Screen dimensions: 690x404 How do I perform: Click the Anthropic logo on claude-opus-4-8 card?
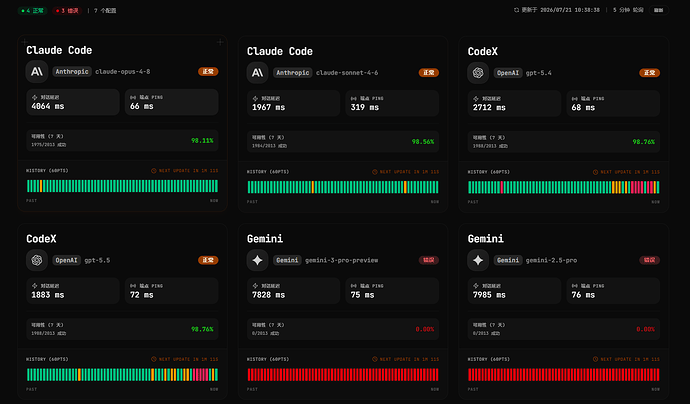(37, 71)
